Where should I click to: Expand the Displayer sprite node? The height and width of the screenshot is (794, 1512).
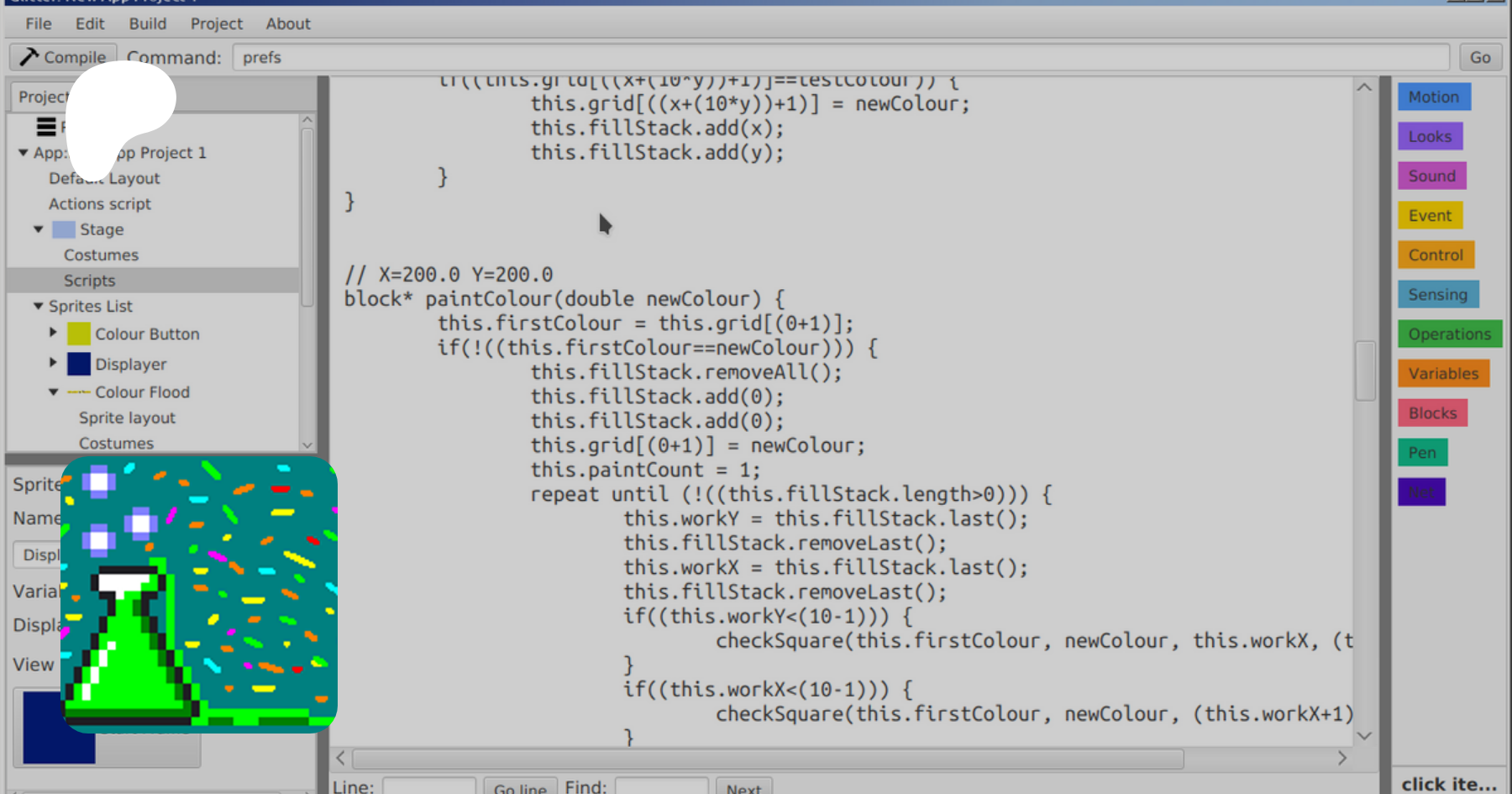click(x=53, y=363)
